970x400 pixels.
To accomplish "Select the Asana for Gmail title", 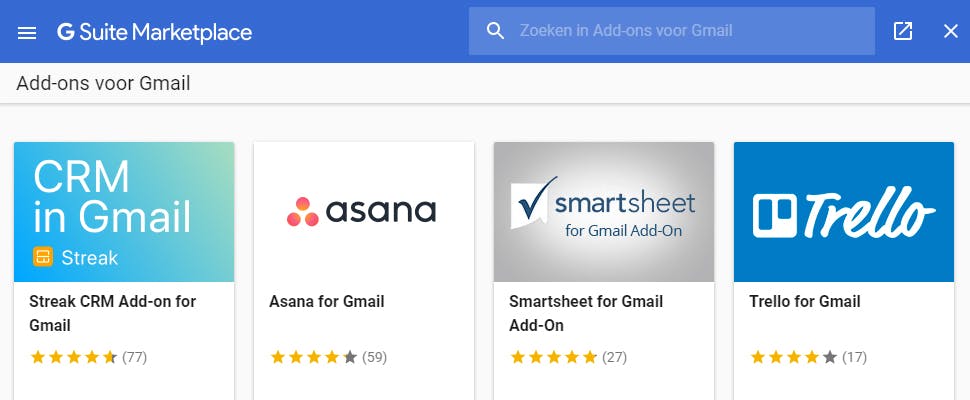I will [327, 301].
